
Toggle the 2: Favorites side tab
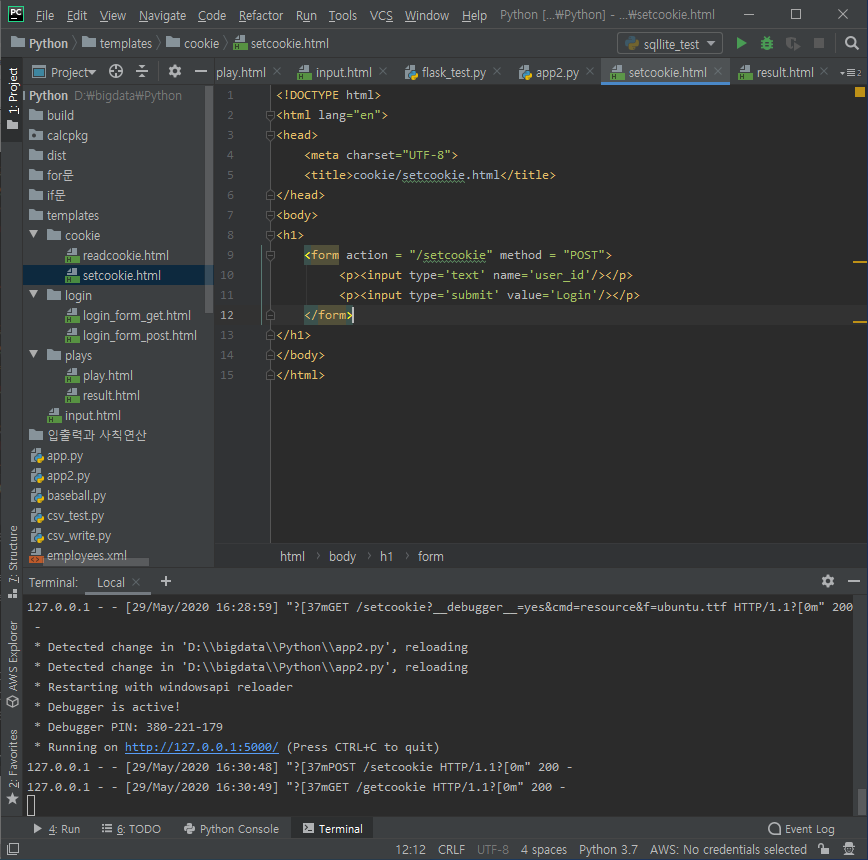(12, 766)
